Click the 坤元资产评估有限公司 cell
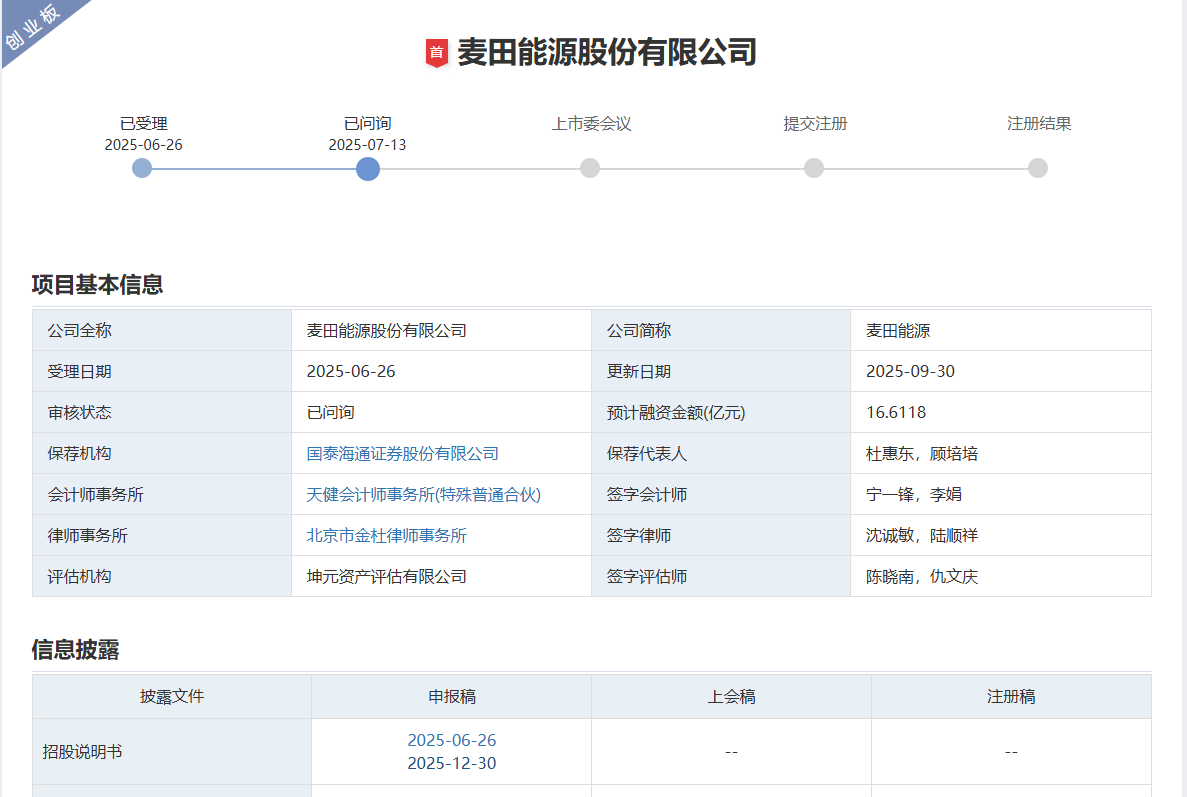Viewport: 1187px width, 797px height. (x=441, y=576)
